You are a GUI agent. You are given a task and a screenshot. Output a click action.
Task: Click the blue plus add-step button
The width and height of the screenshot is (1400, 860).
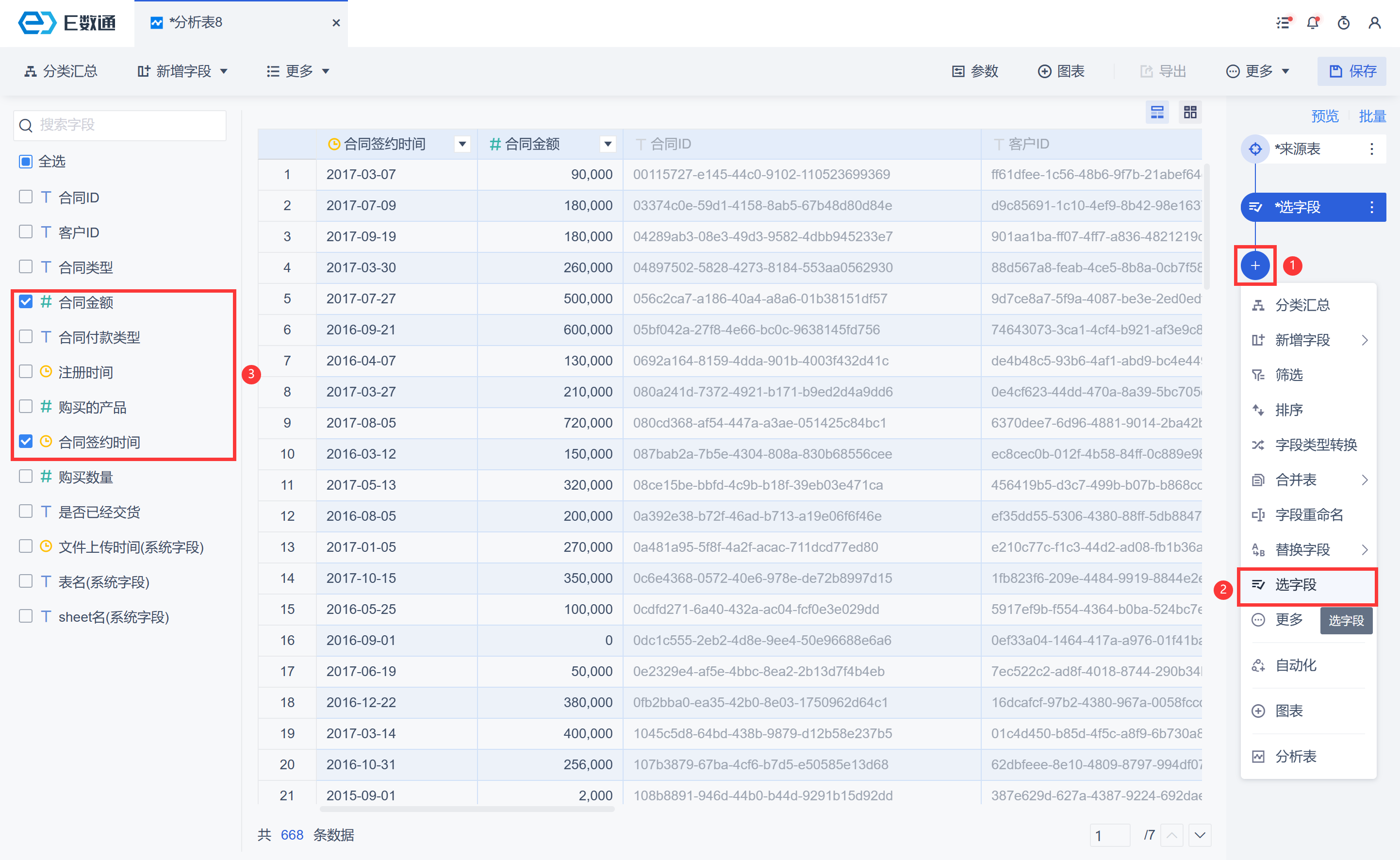[1255, 265]
